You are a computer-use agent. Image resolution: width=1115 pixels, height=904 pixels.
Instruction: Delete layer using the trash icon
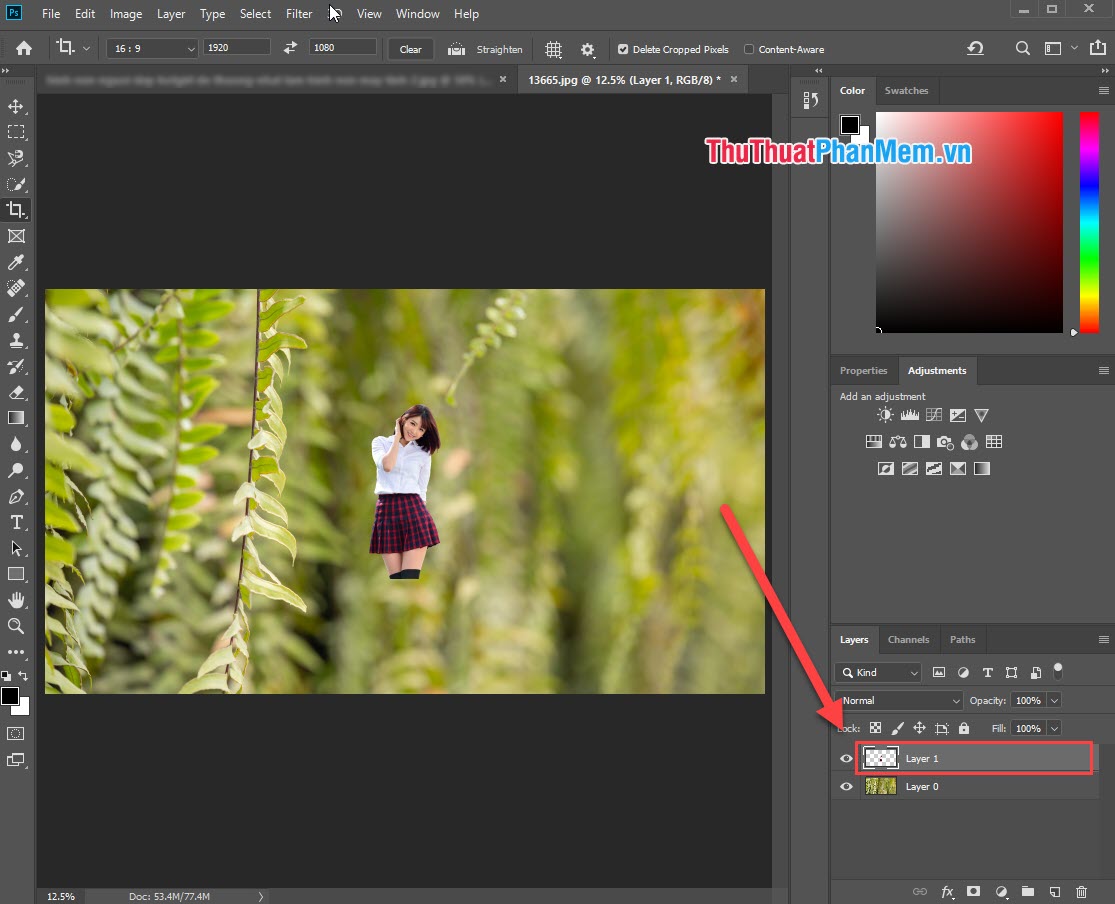pyautogui.click(x=1081, y=891)
